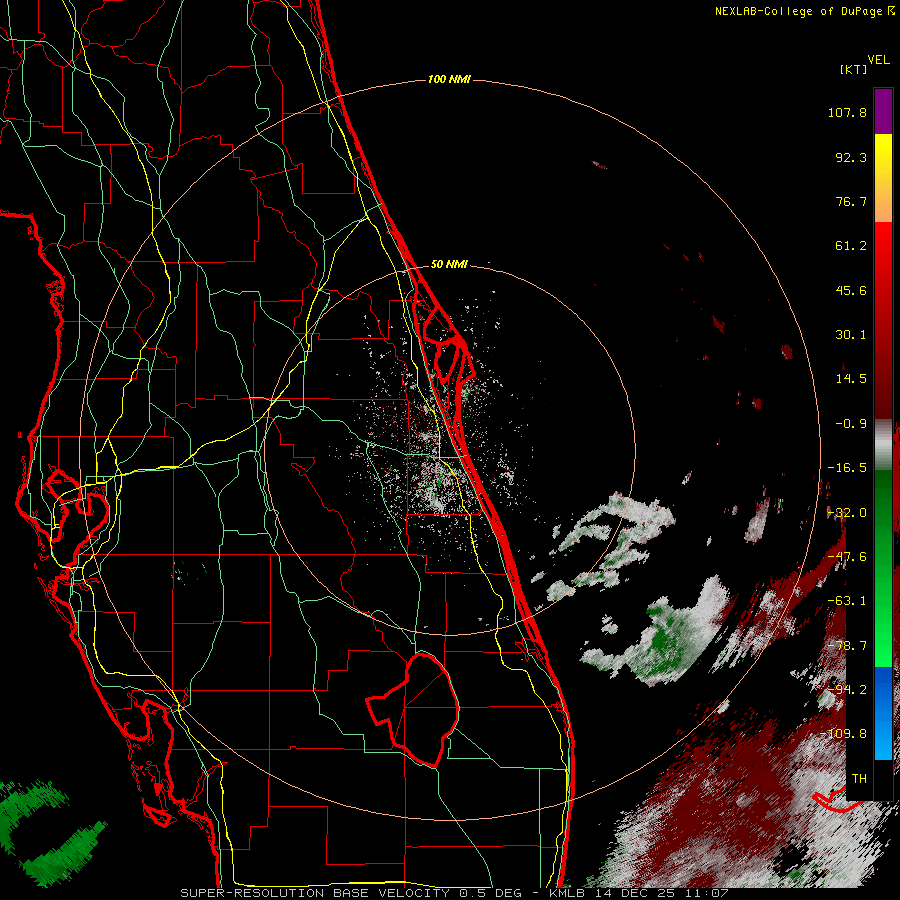Click the 14.5 velocity scale value
Image resolution: width=900 pixels, height=900 pixels.
tap(851, 379)
